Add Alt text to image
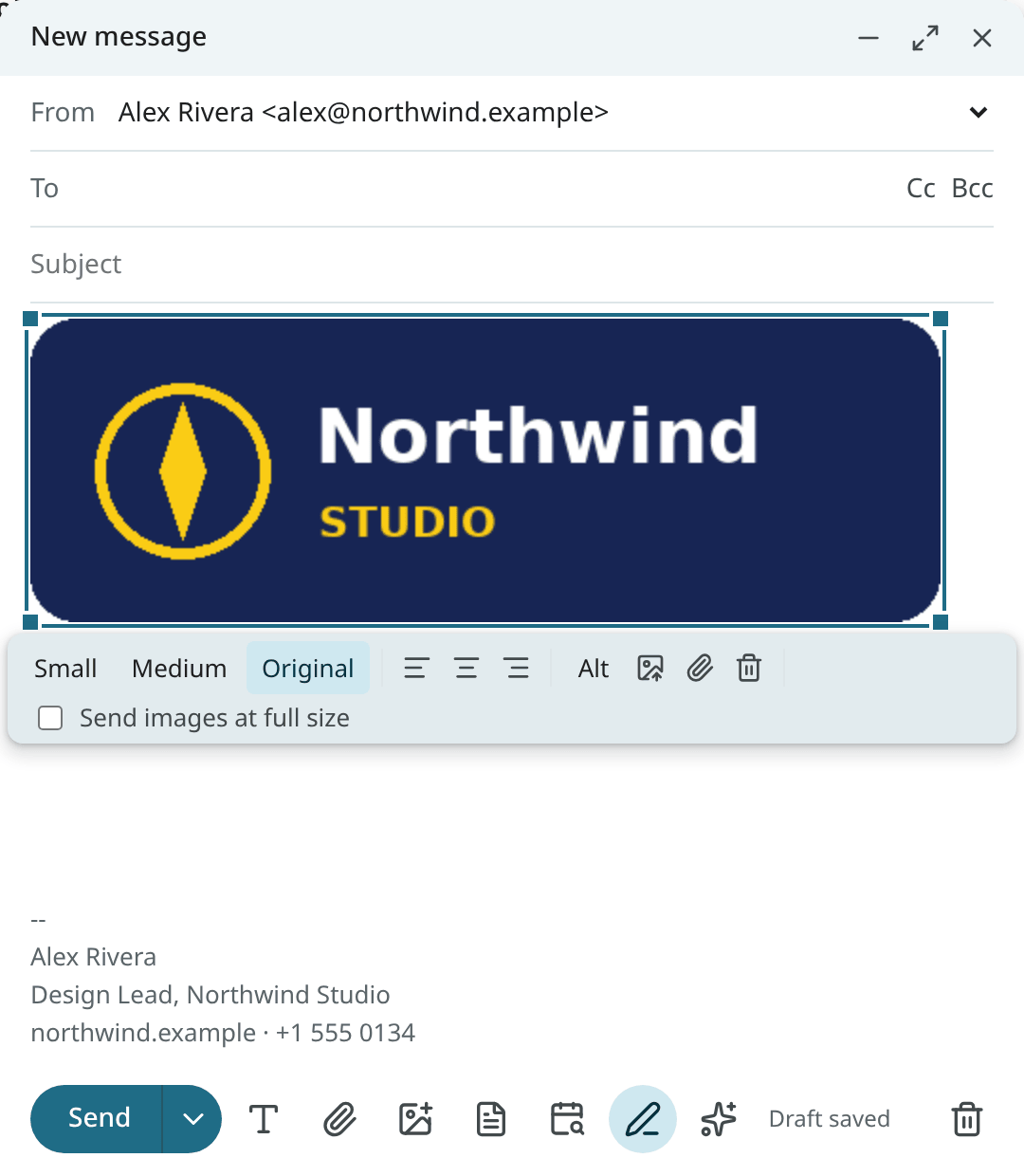1024x1176 pixels. 594,669
